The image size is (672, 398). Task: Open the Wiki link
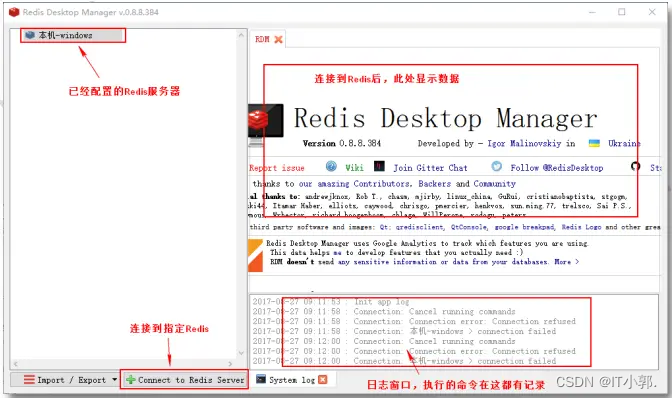click(354, 168)
